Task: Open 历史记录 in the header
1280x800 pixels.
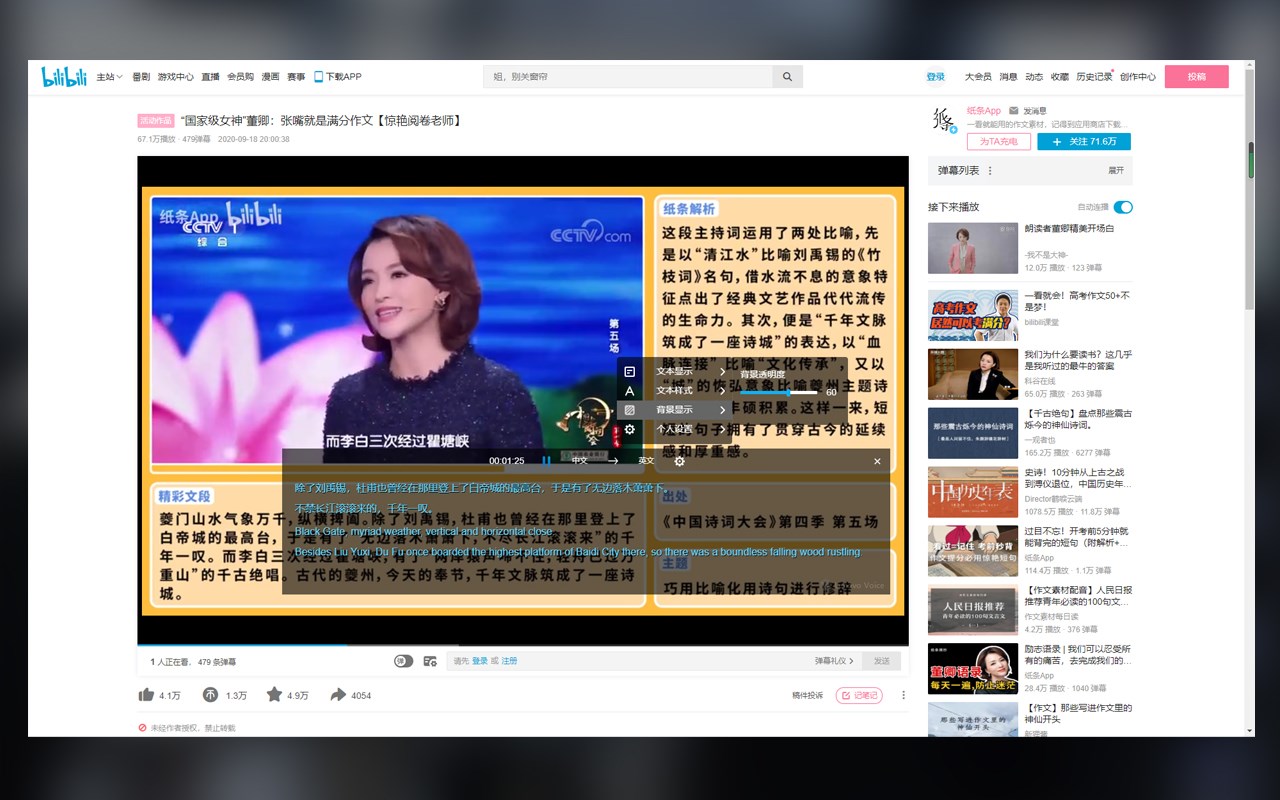Action: click(x=1094, y=77)
